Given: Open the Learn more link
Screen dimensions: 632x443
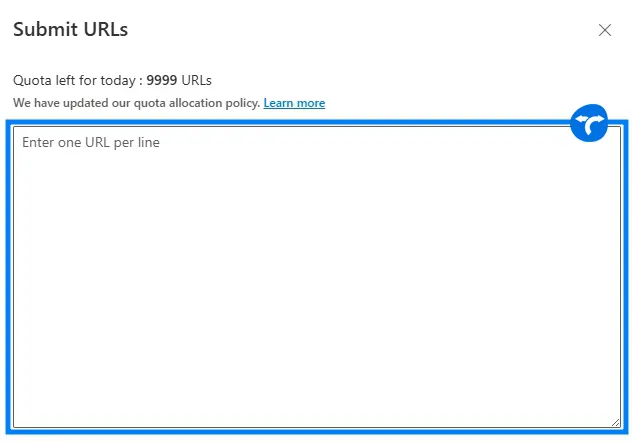Looking at the screenshot, I should point(294,103).
